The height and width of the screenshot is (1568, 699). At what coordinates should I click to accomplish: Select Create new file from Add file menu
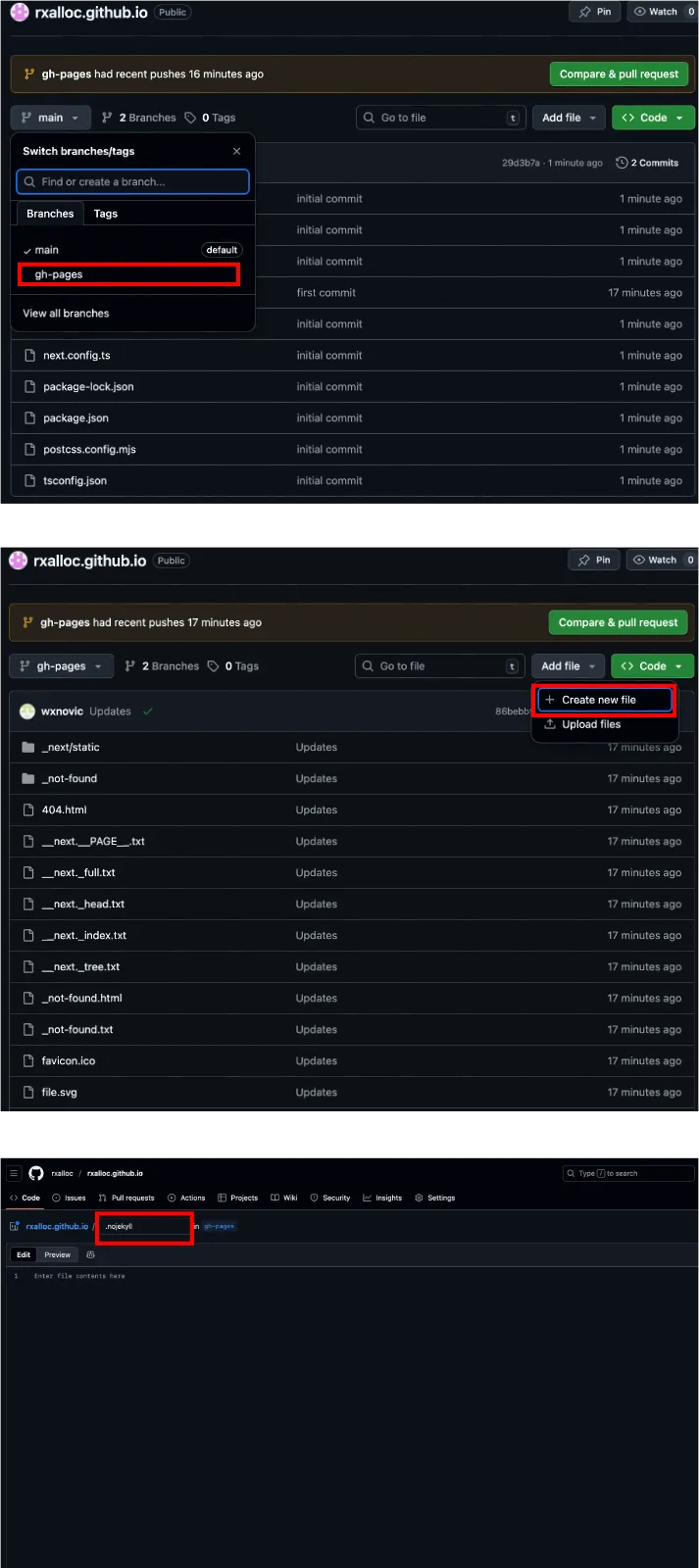[605, 700]
